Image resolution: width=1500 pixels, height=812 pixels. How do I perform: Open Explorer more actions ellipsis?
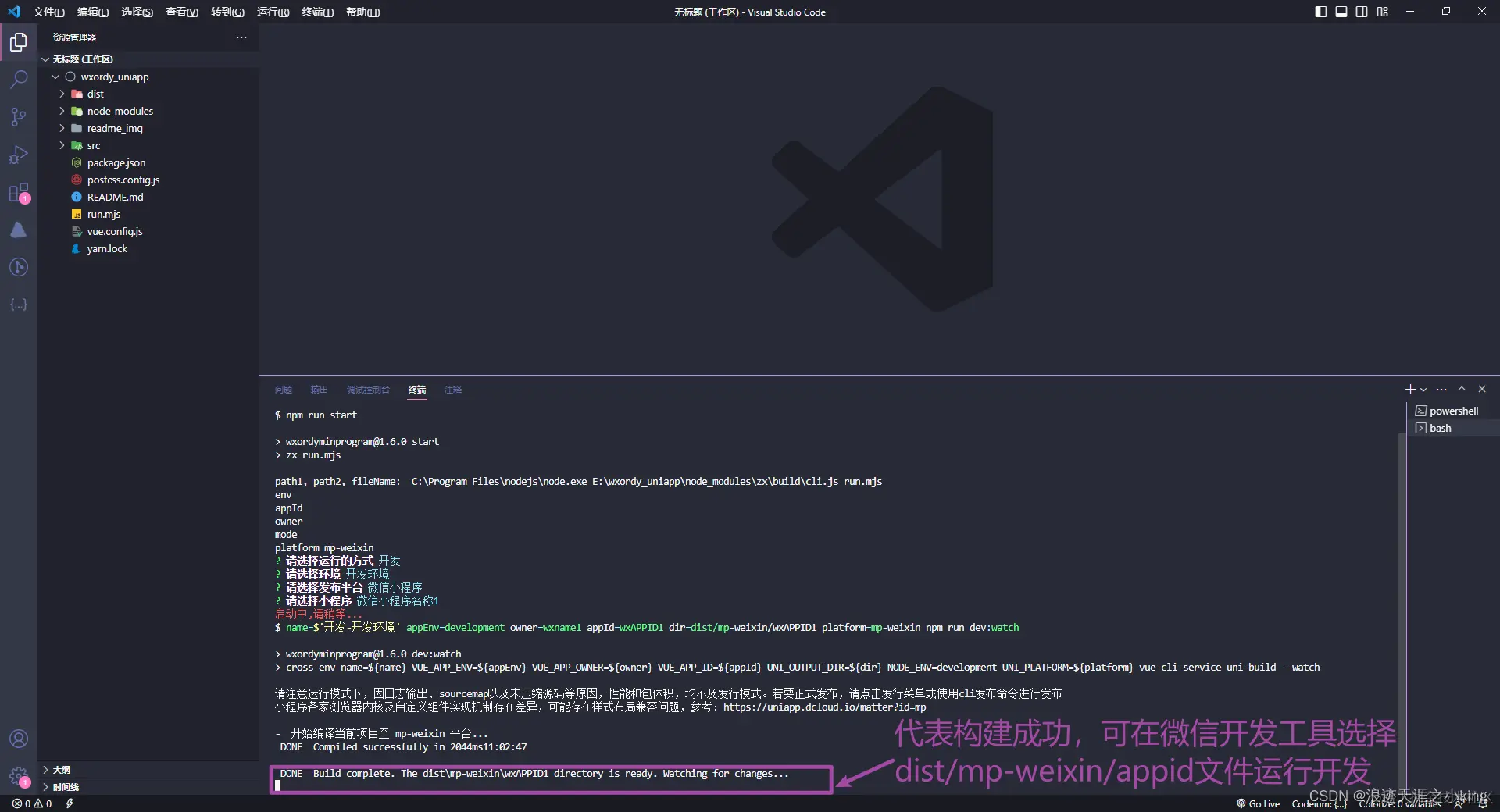241,37
